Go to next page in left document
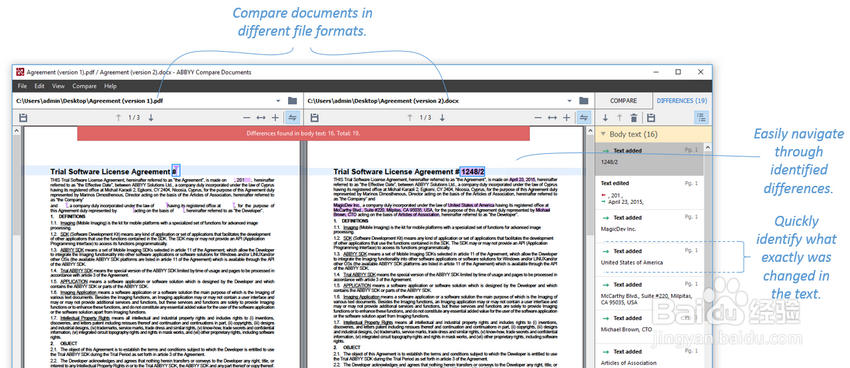The width and height of the screenshot is (850, 368). coord(151,118)
